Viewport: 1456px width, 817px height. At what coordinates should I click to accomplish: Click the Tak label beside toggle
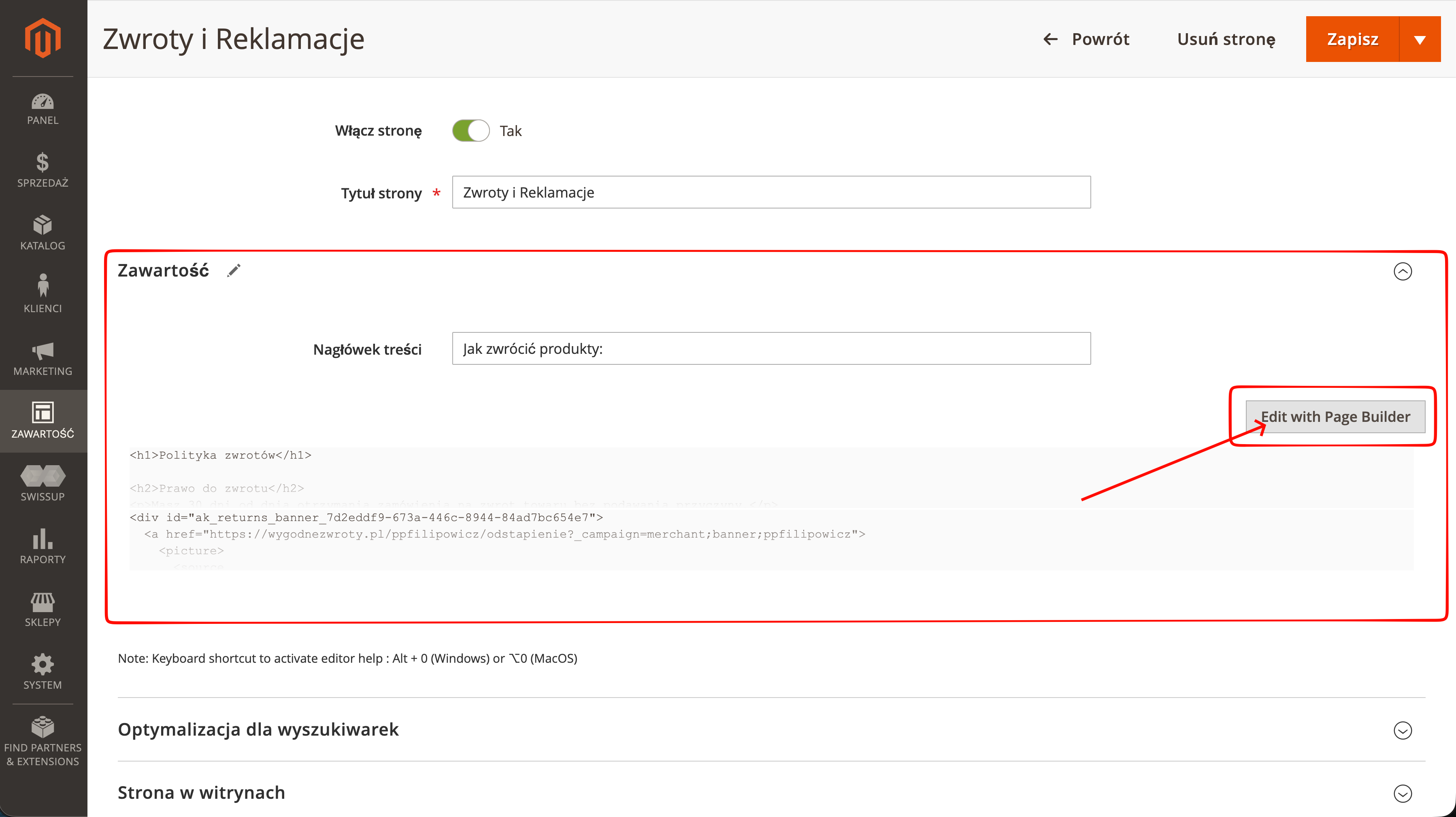pos(511,131)
